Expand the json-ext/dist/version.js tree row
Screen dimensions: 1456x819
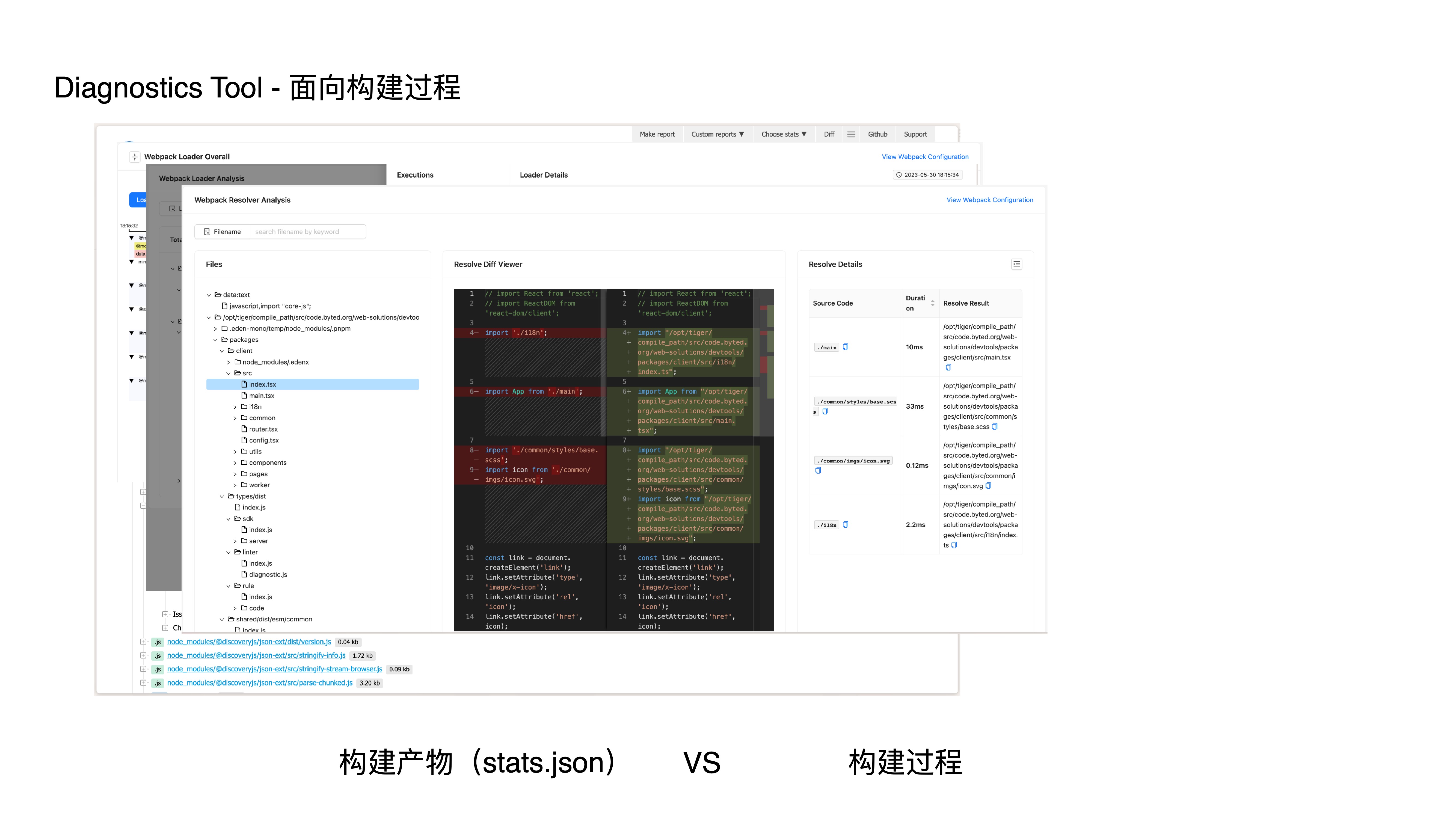coord(143,642)
